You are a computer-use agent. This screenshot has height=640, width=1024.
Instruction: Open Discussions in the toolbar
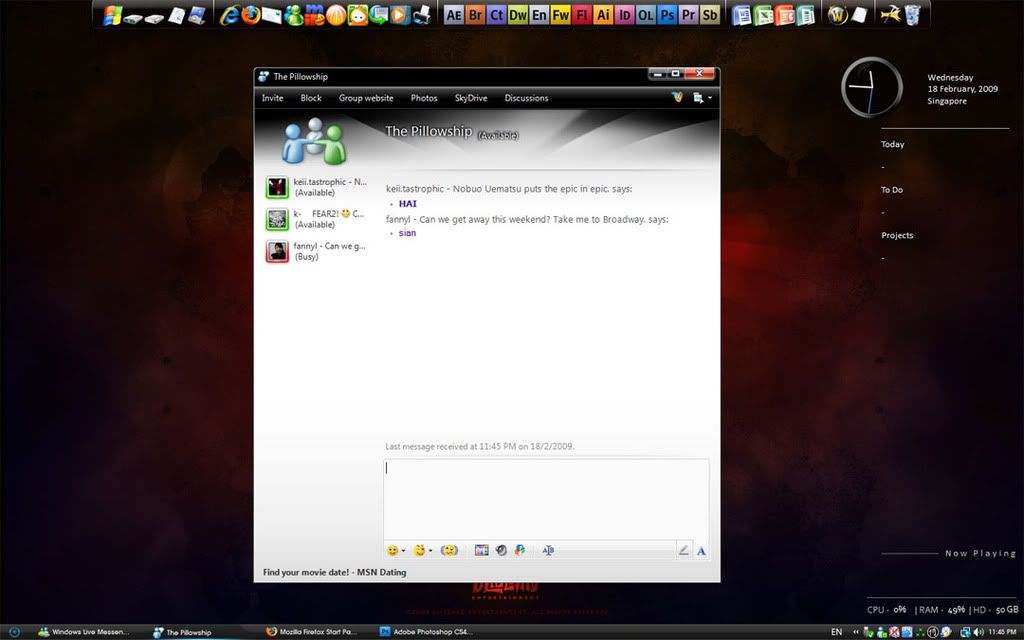pos(526,98)
